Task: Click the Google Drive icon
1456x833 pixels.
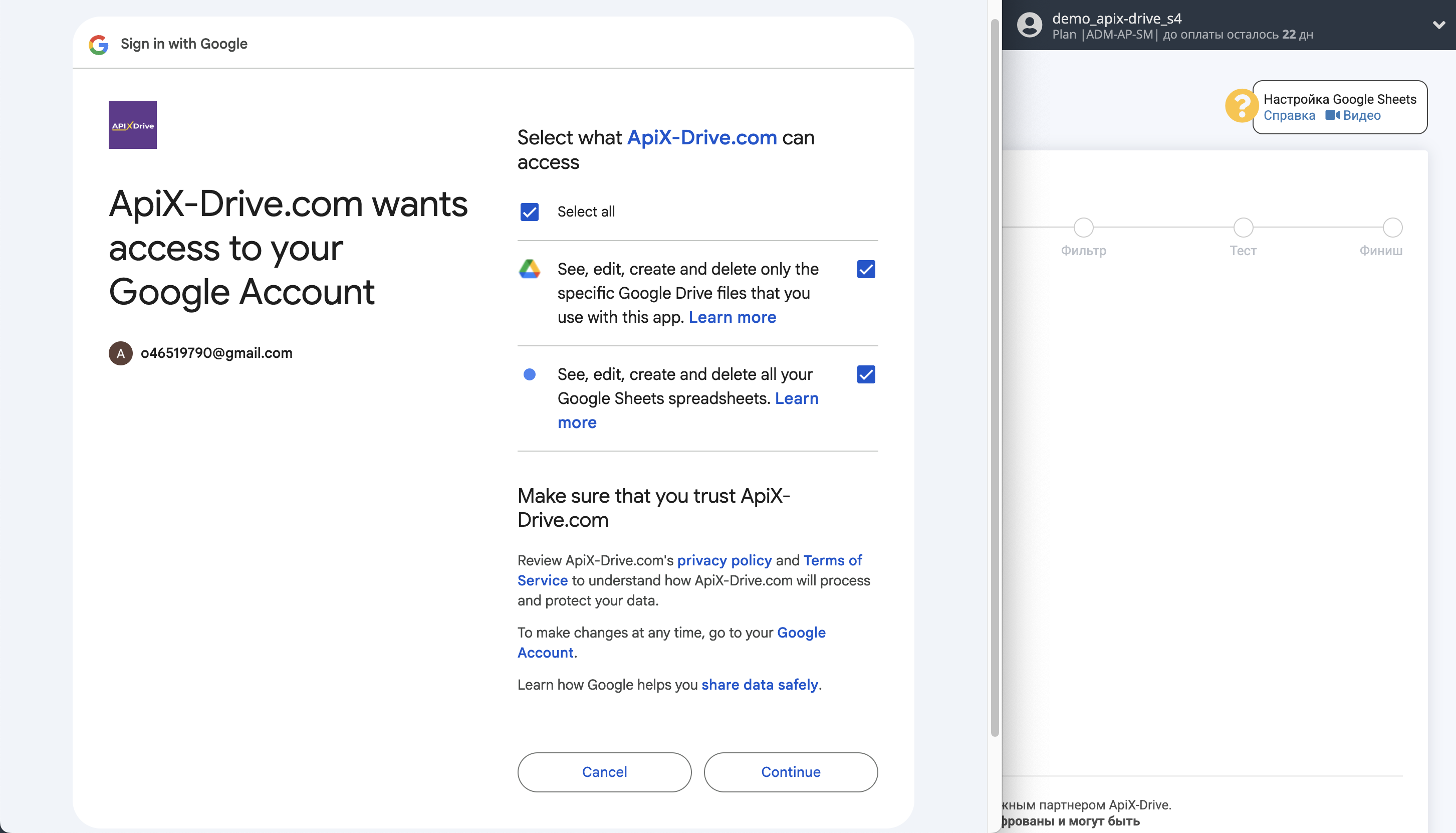Action: click(530, 269)
